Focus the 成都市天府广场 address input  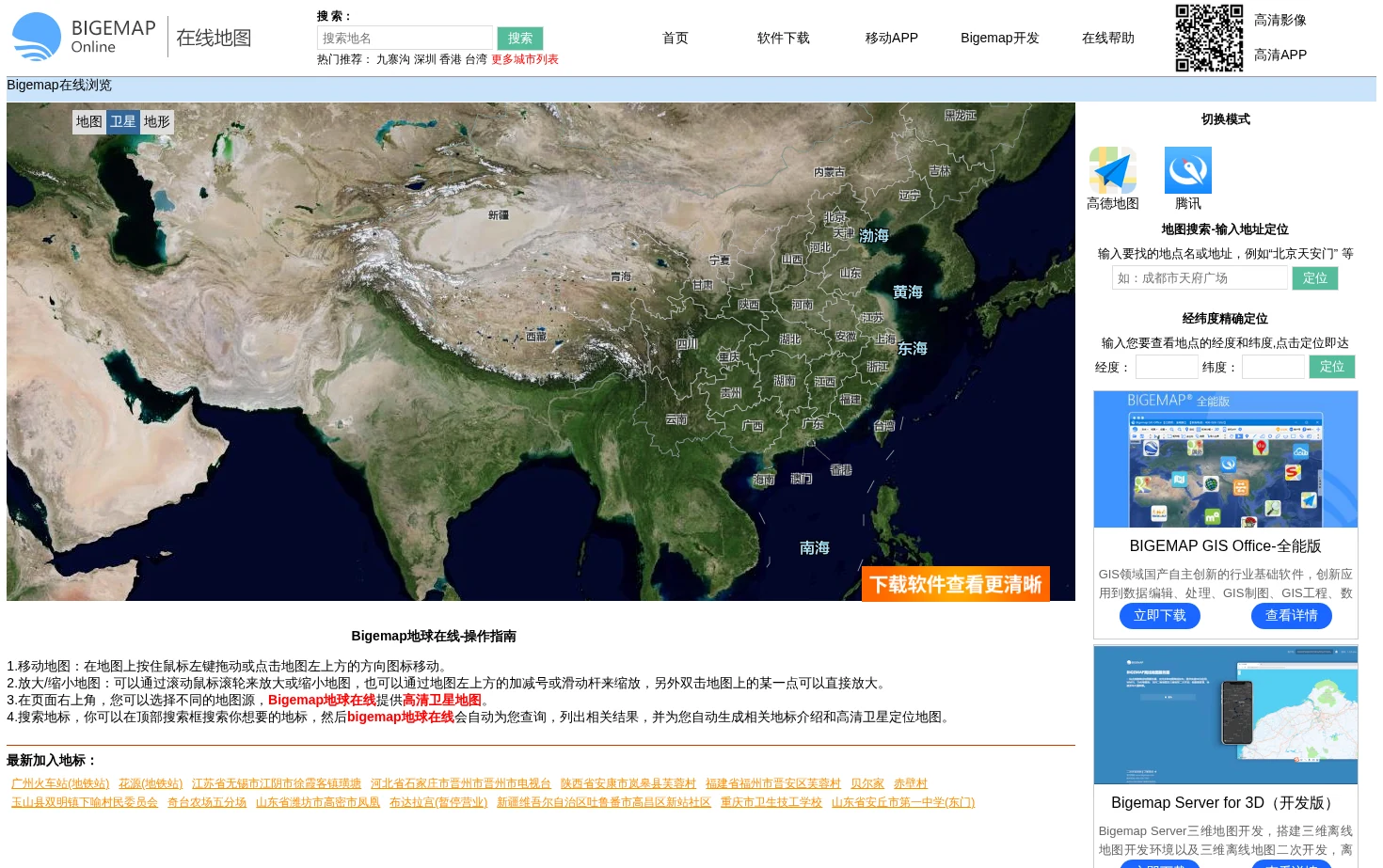coord(1200,277)
